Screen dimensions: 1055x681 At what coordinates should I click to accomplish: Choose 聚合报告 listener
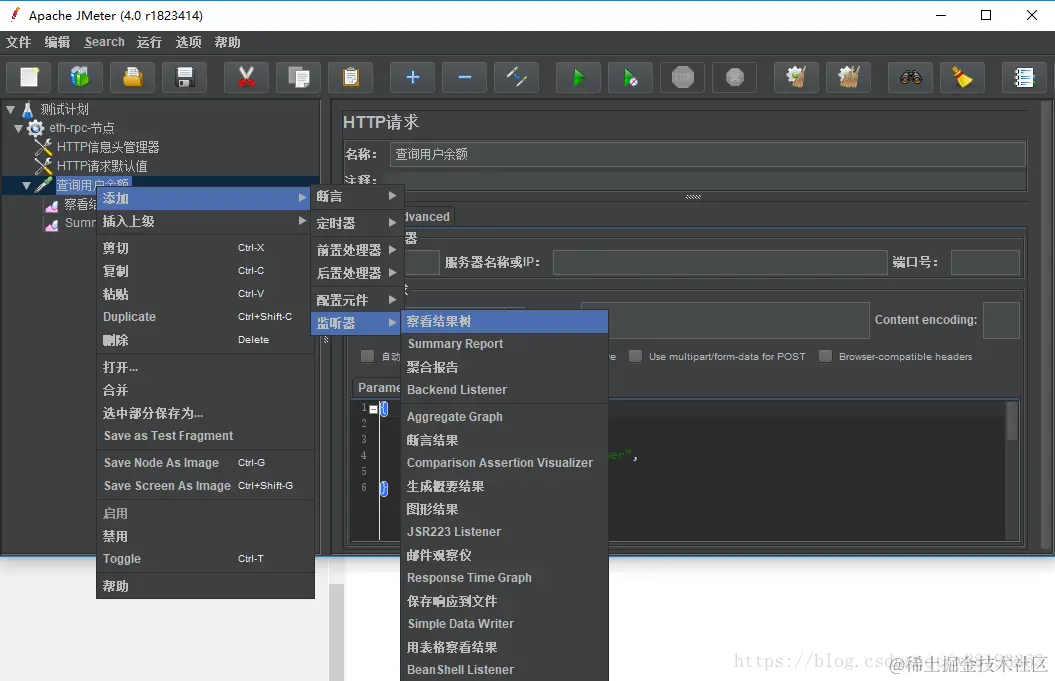pyautogui.click(x=505, y=367)
